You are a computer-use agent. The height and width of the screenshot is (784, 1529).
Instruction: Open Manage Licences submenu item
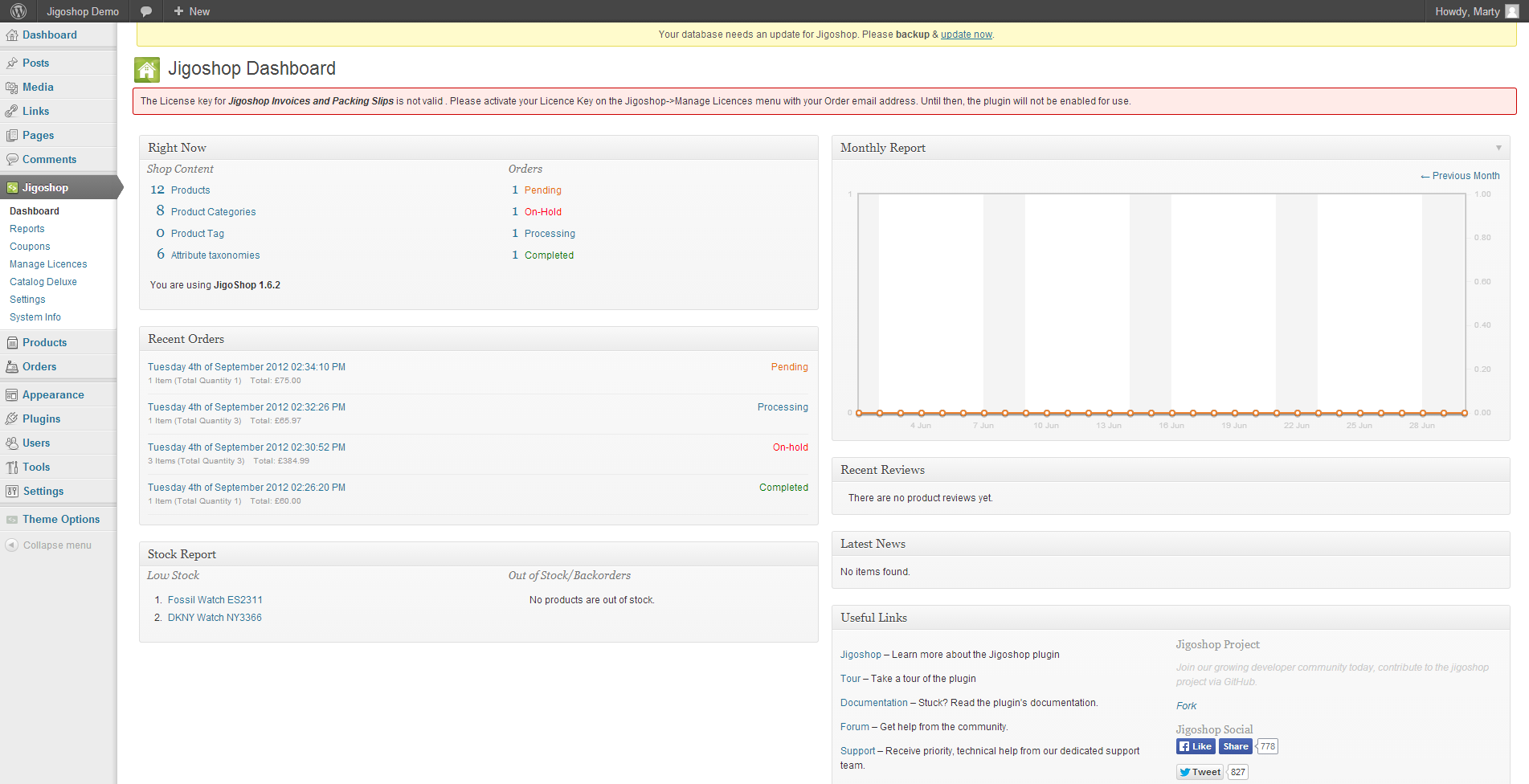click(48, 264)
